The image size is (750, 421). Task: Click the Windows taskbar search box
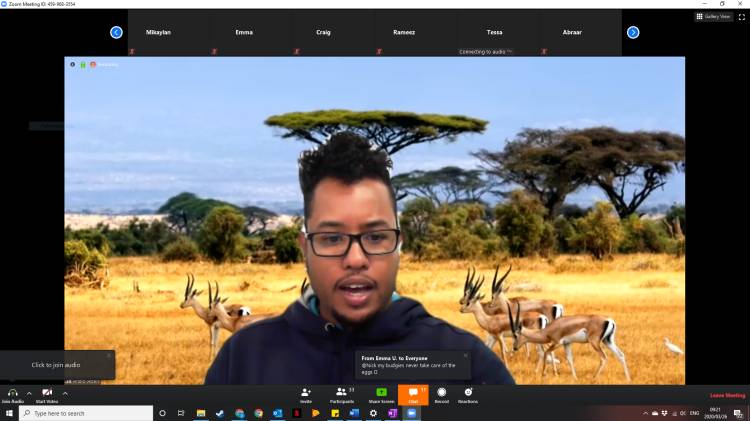click(x=85, y=413)
